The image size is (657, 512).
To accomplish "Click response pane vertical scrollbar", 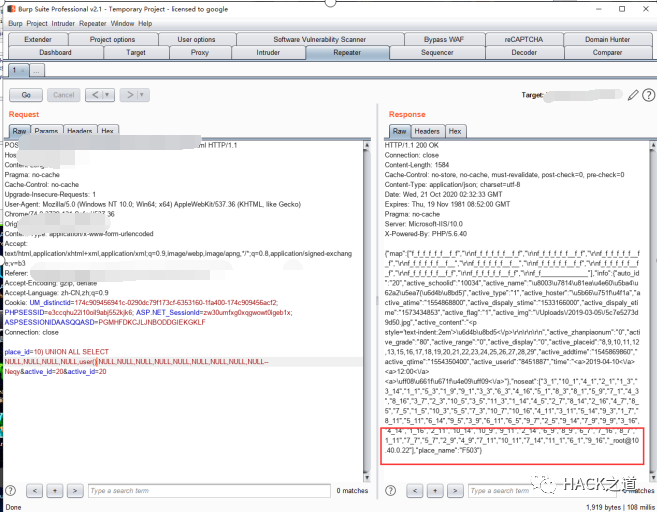I will (653, 312).
